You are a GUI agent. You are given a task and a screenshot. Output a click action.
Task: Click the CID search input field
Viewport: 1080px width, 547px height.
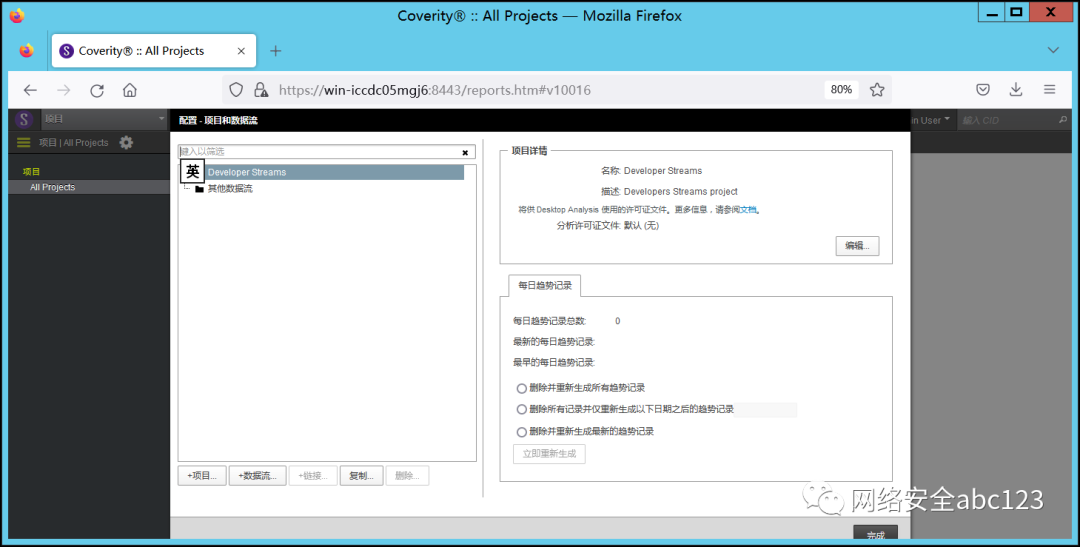coord(1008,120)
